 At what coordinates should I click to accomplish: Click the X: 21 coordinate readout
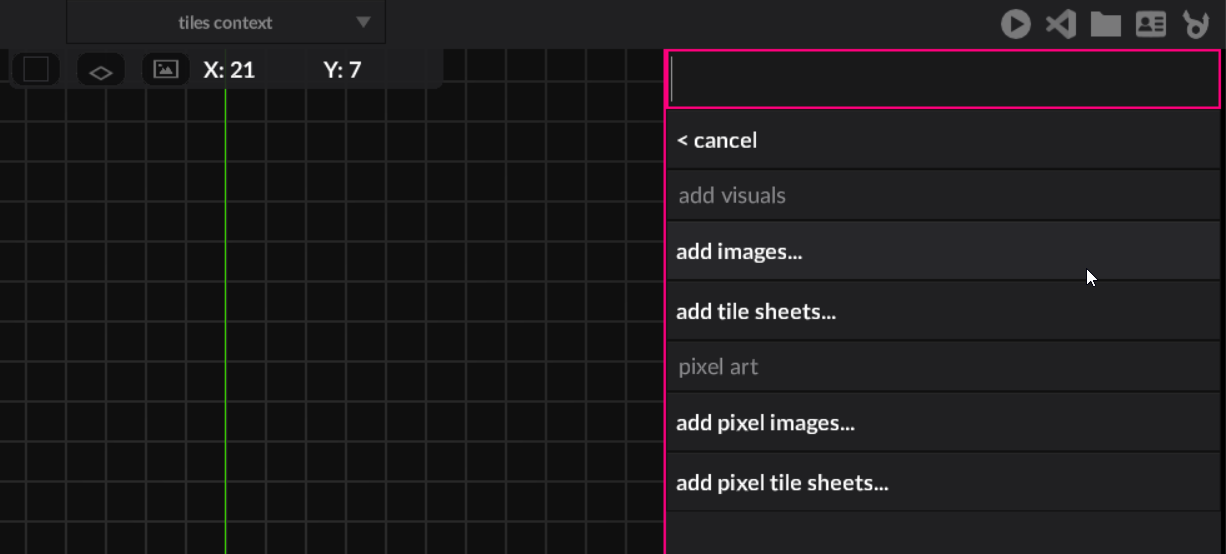(229, 70)
